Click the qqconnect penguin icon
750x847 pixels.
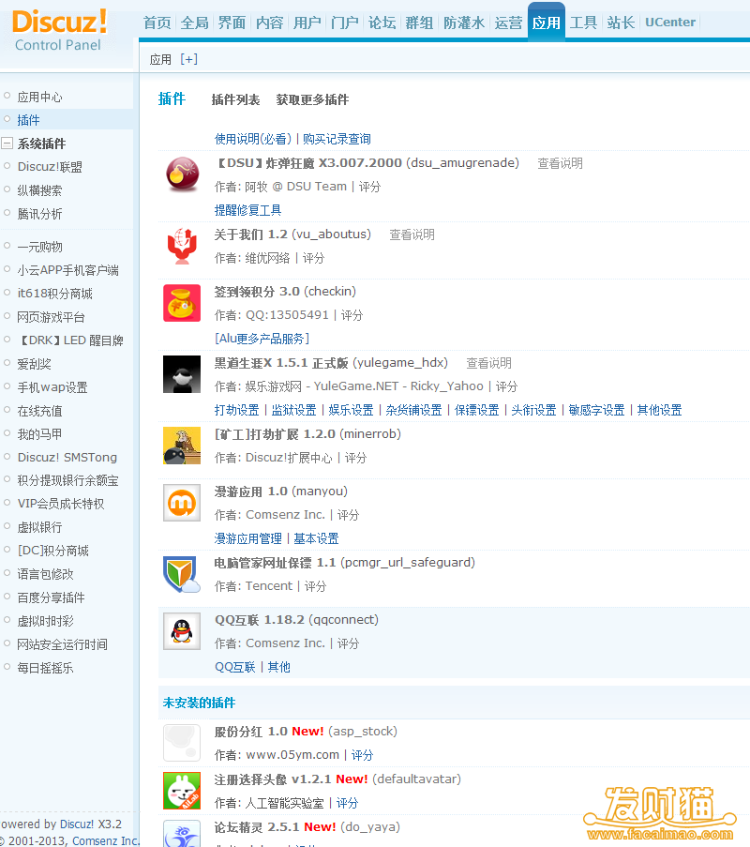tap(182, 631)
